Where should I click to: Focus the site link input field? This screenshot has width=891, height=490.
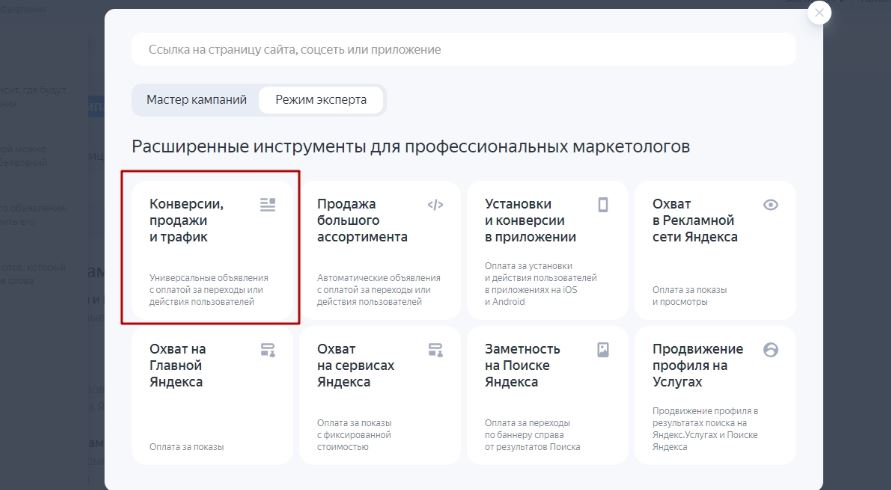[463, 49]
